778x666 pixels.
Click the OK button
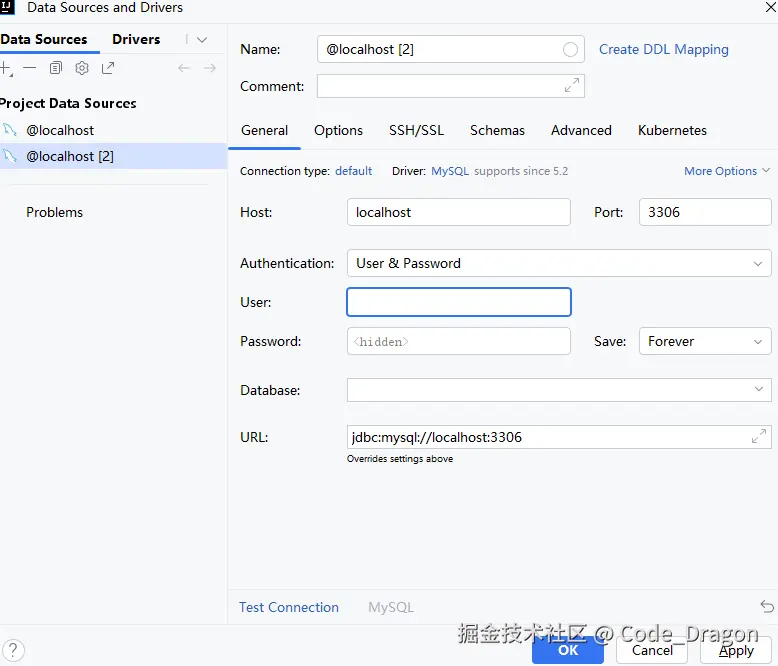click(568, 650)
